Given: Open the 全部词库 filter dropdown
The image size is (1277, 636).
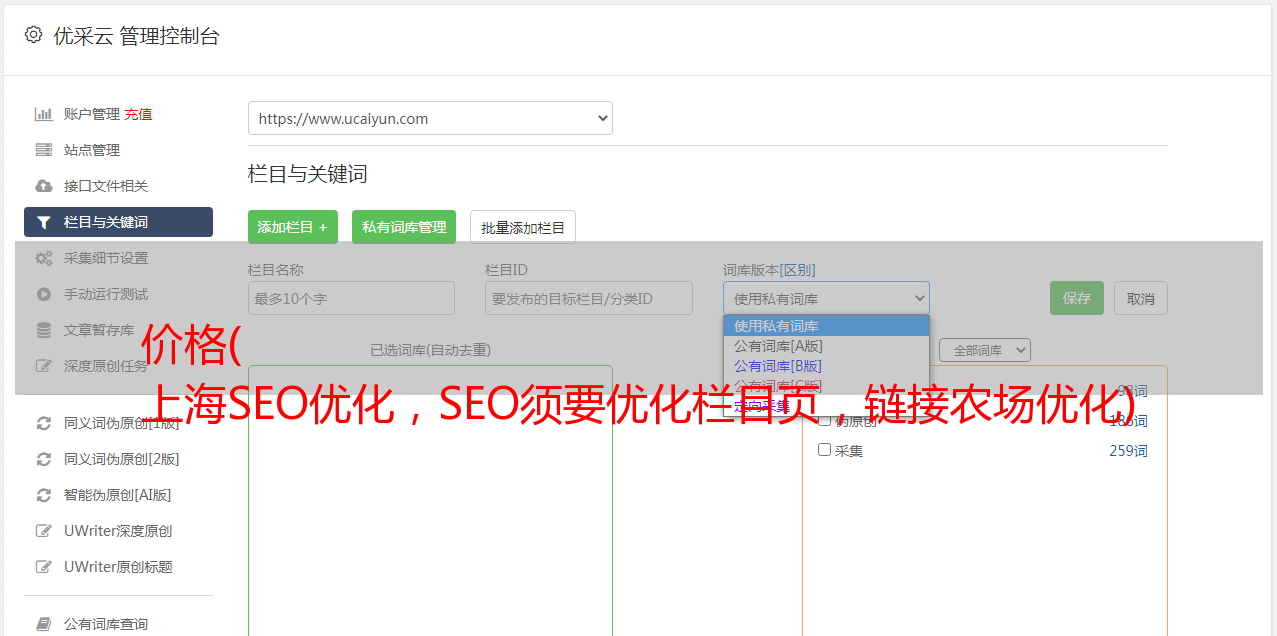Looking at the screenshot, I should [985, 350].
